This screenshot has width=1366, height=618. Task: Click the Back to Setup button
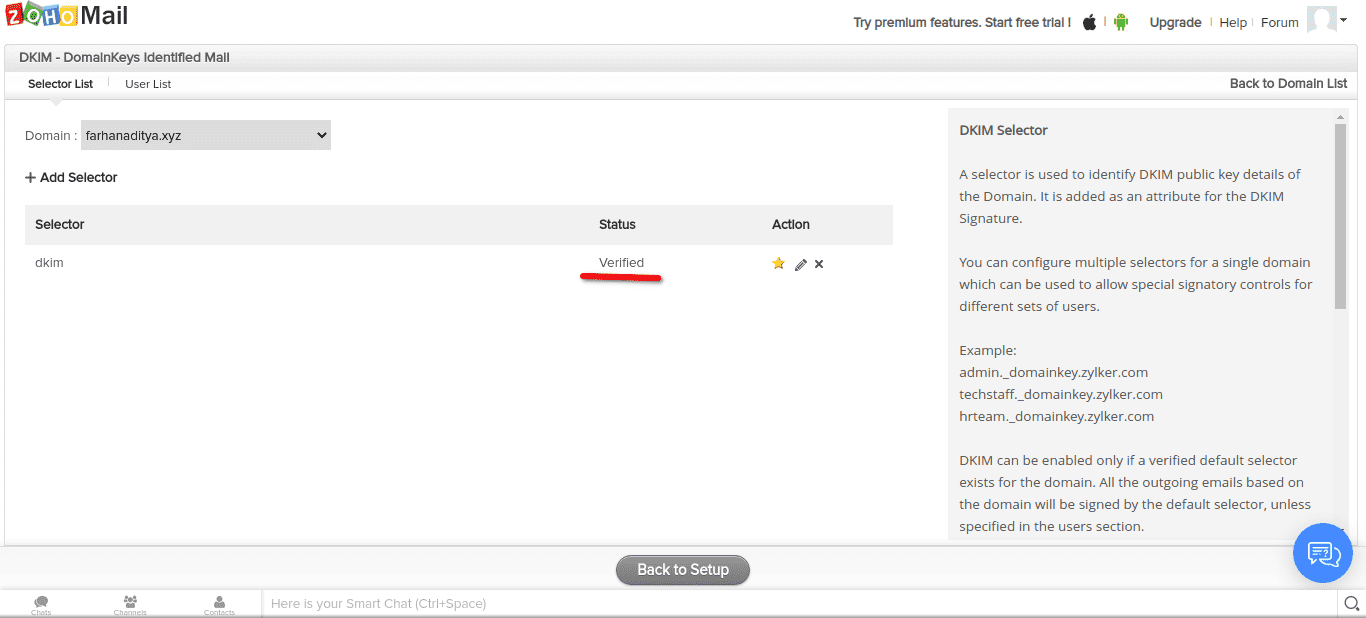pos(683,570)
